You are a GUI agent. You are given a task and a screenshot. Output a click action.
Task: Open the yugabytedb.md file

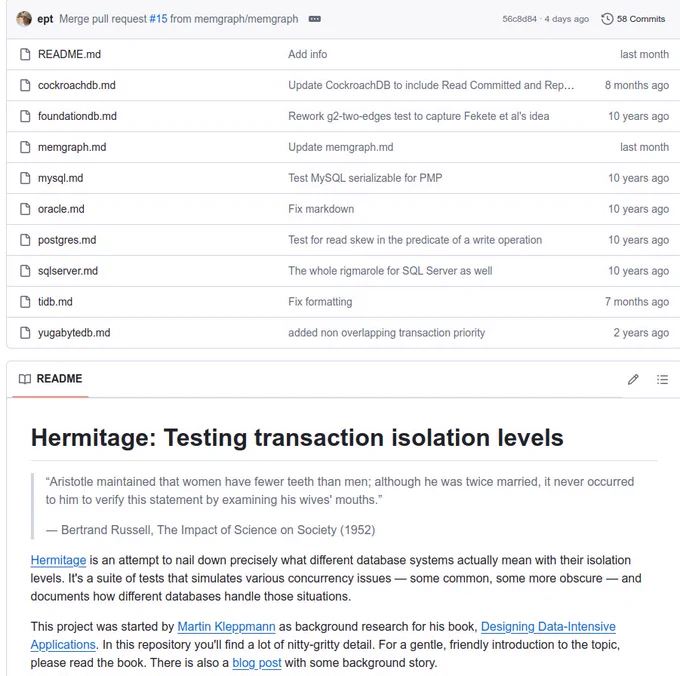[74, 333]
